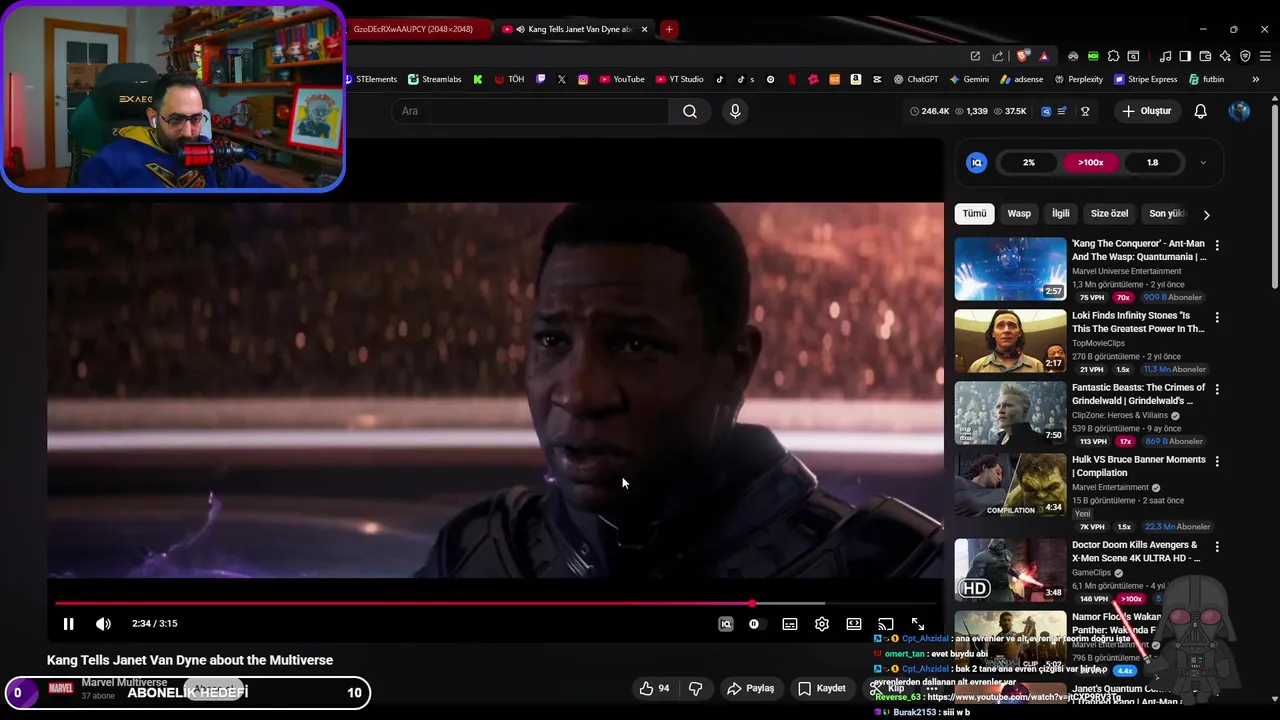The image size is (1280, 720).
Task: Enter fullscreen mode in the player
Action: point(918,624)
